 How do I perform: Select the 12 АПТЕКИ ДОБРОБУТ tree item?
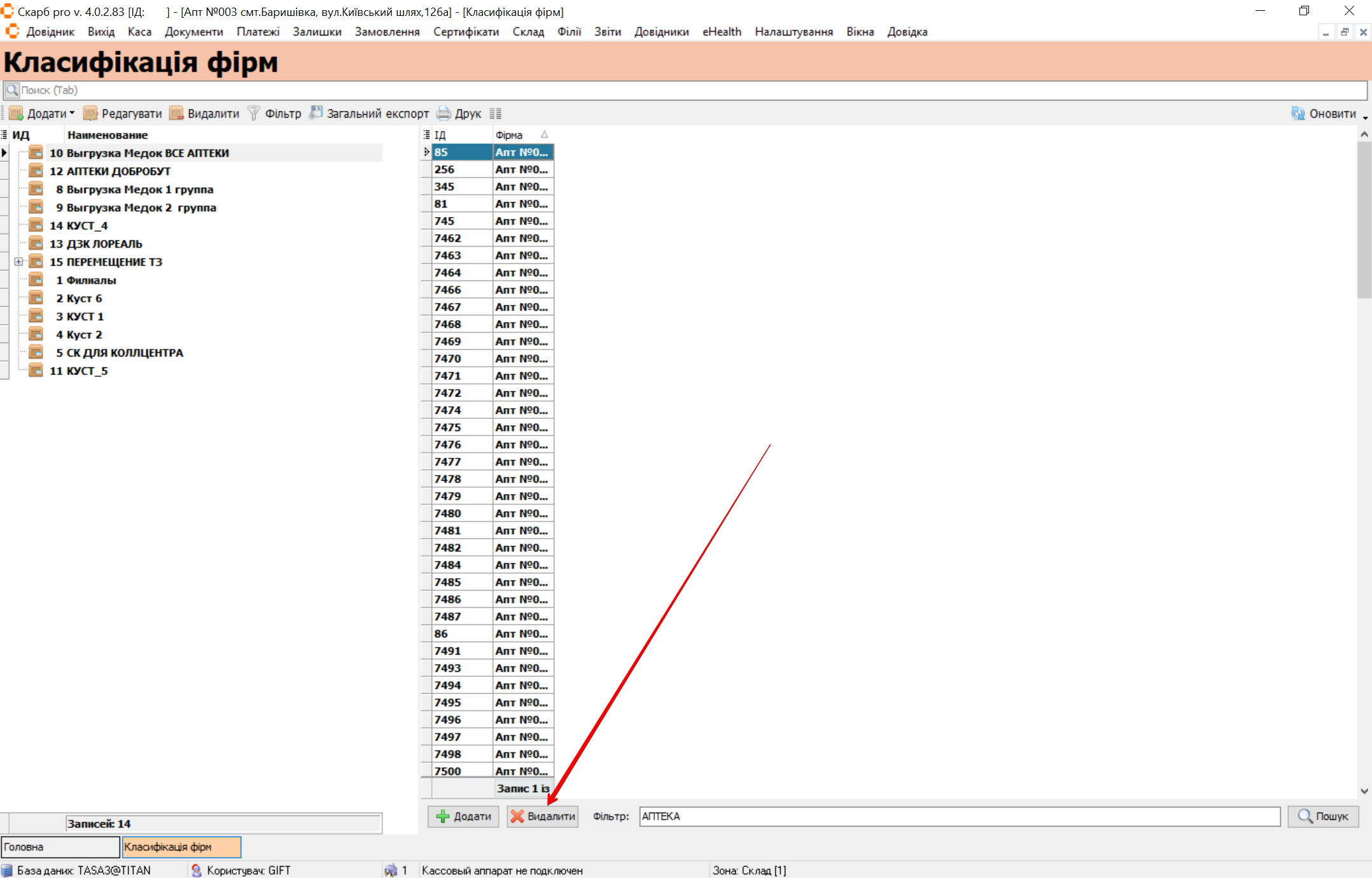pos(118,171)
